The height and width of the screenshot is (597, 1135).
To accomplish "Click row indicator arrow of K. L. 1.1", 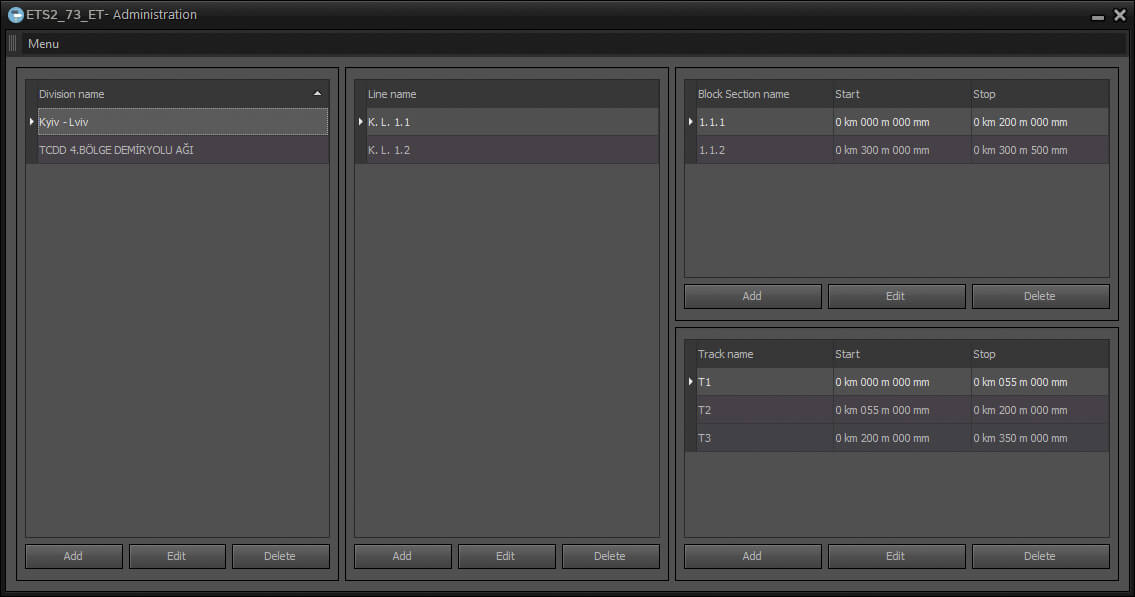I will click(x=360, y=122).
